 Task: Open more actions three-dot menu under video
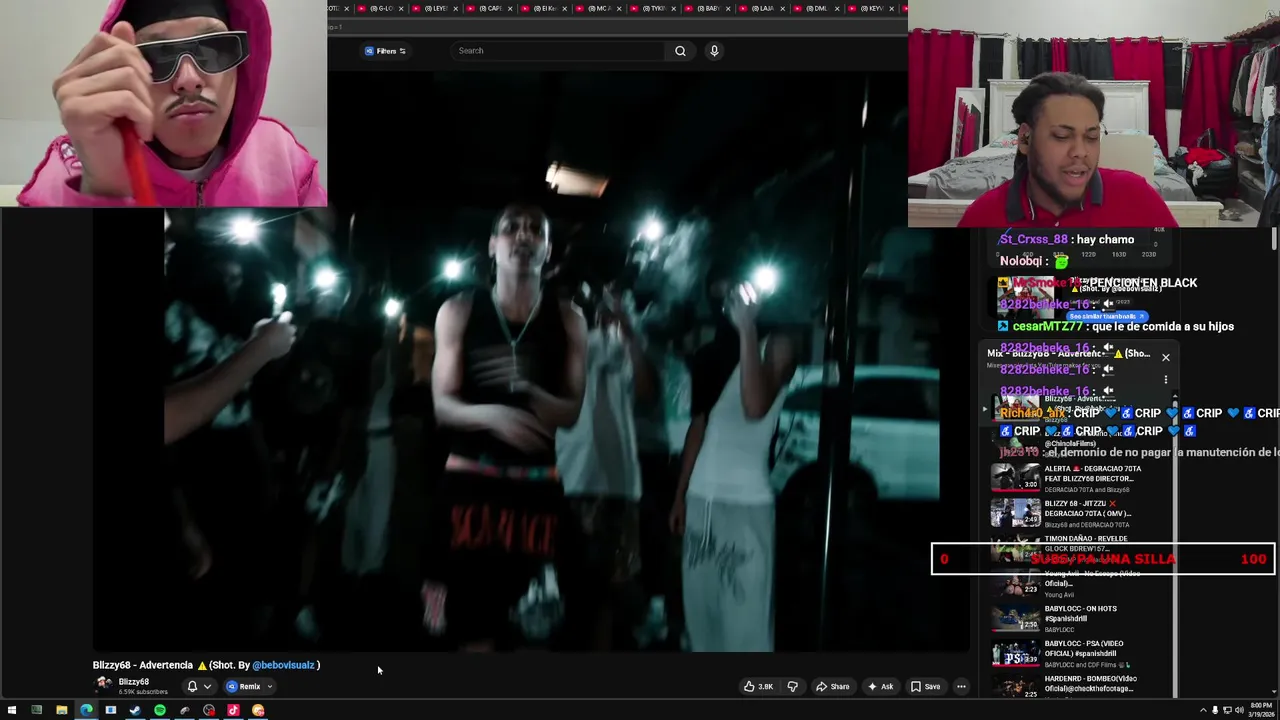click(961, 686)
